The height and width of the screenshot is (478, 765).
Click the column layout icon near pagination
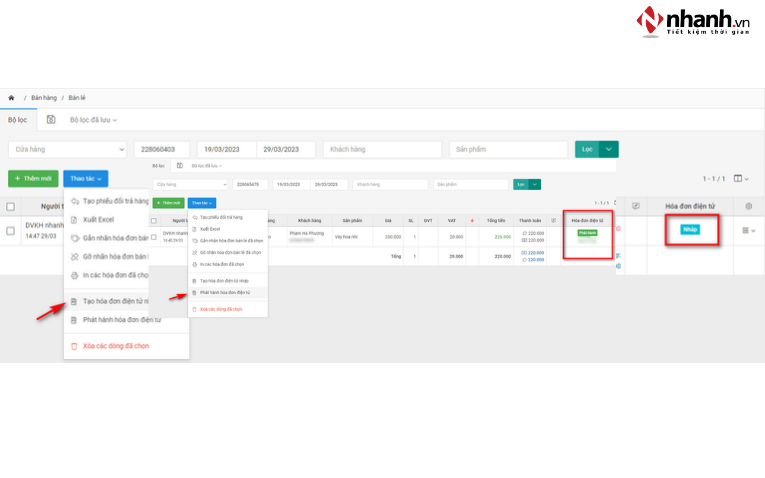tap(741, 179)
